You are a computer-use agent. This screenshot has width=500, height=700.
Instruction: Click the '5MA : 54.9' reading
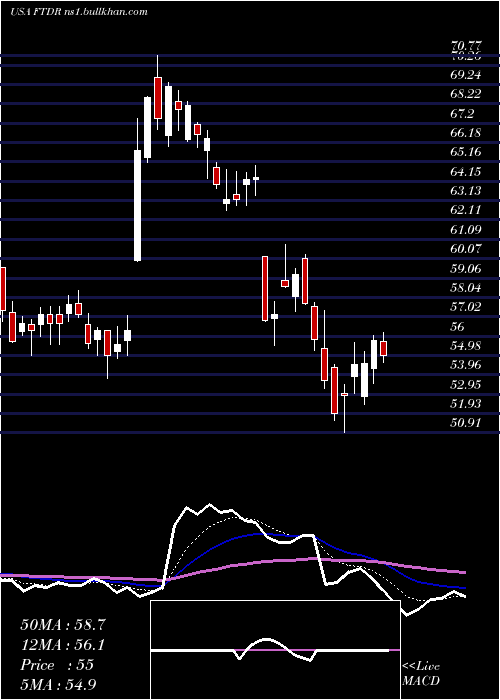pos(58,684)
